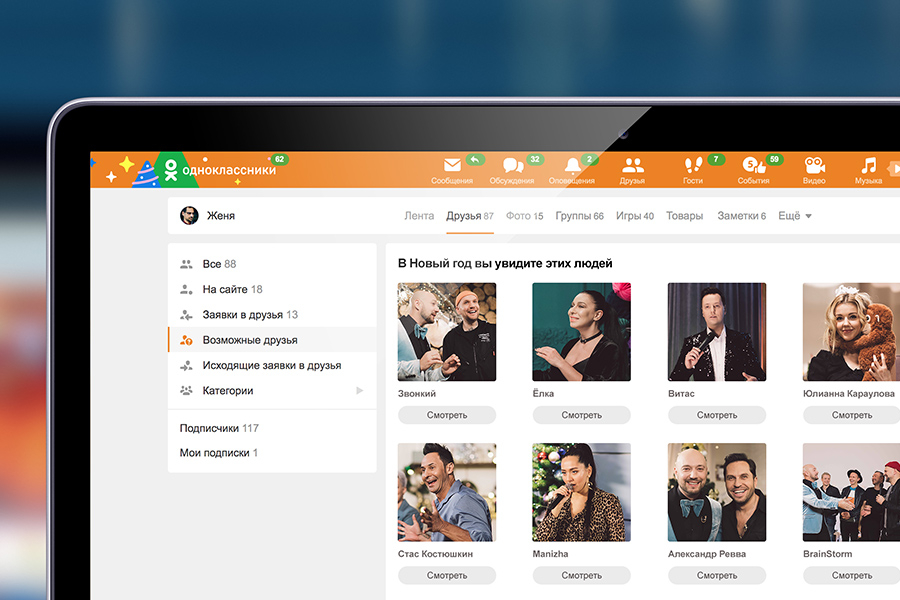Open Заявки в друзья 13
Viewport: 900px width, 600px height.
[x=272, y=315]
